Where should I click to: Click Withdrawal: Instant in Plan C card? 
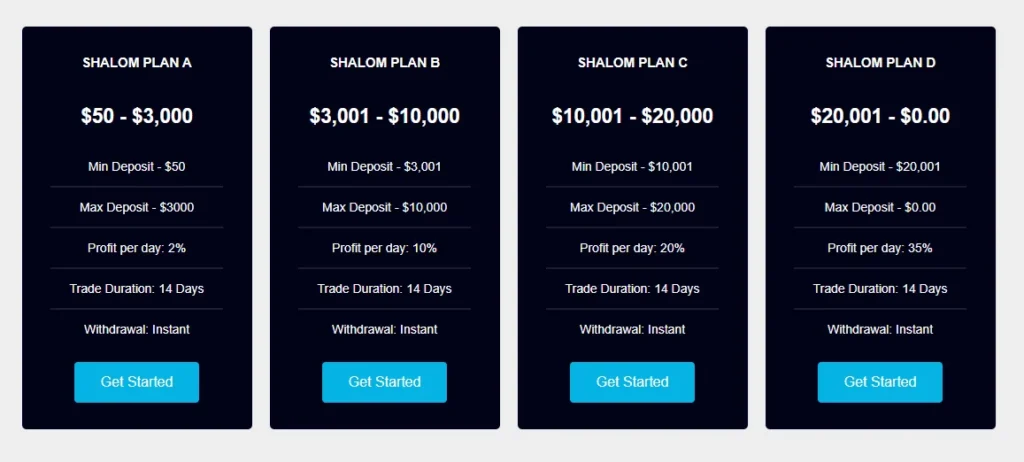(632, 329)
